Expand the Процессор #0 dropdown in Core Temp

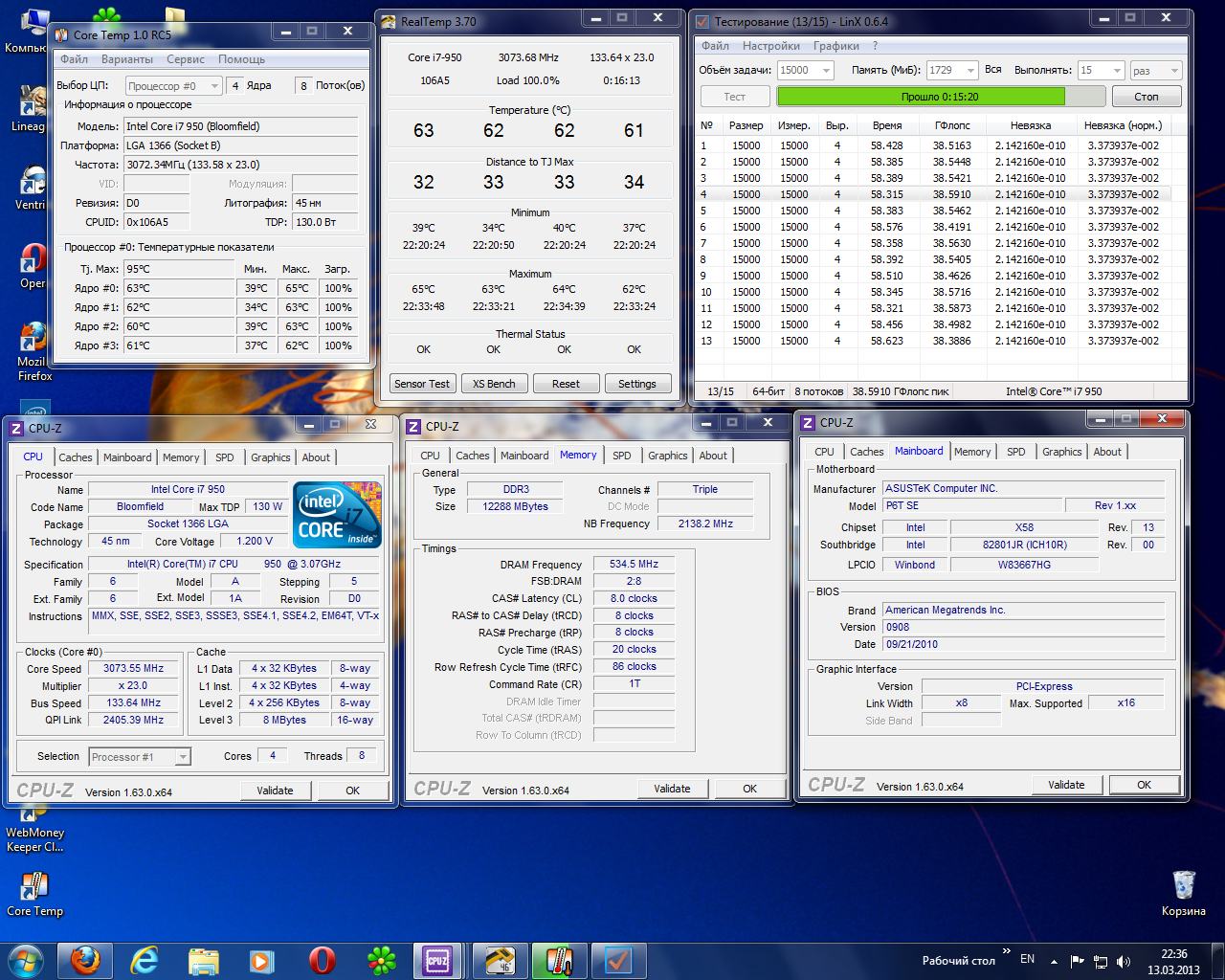click(x=215, y=86)
